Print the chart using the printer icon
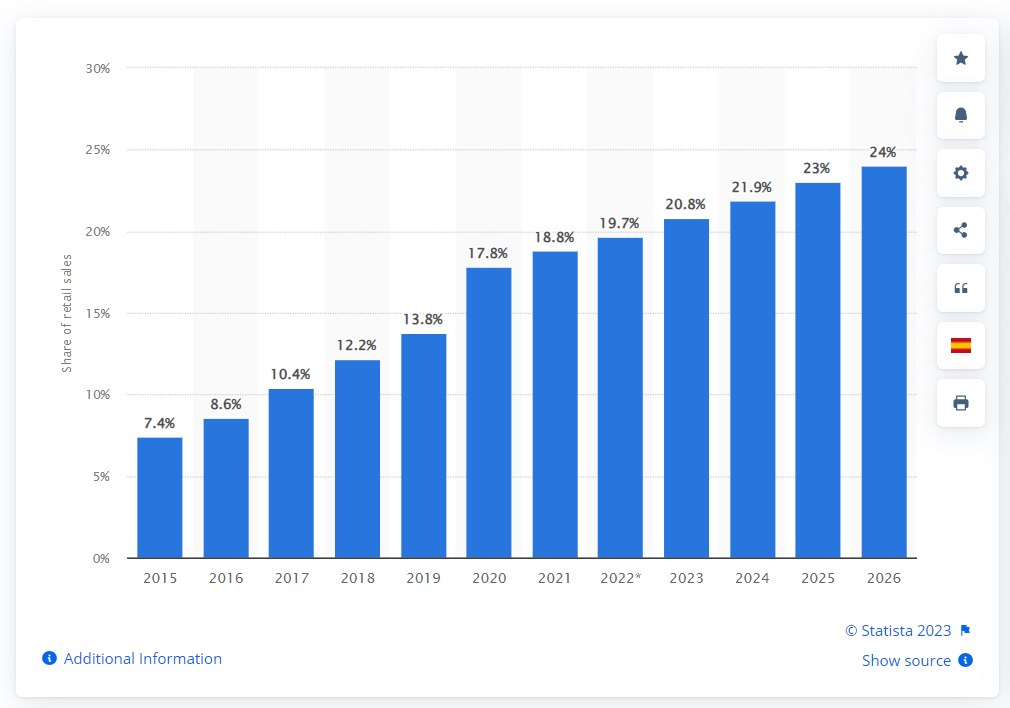This screenshot has height=708, width=1010. [959, 402]
